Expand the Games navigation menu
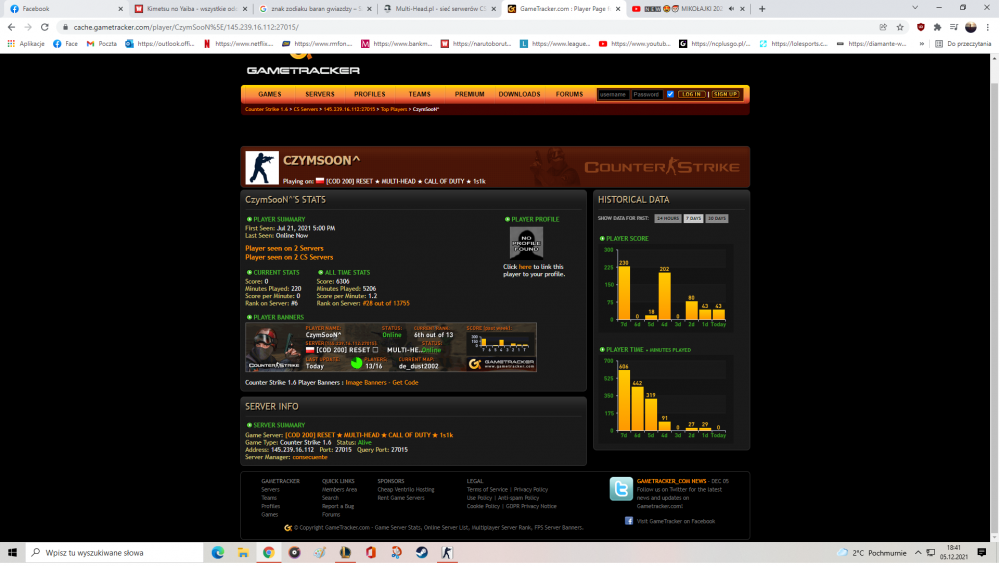 tap(270, 94)
